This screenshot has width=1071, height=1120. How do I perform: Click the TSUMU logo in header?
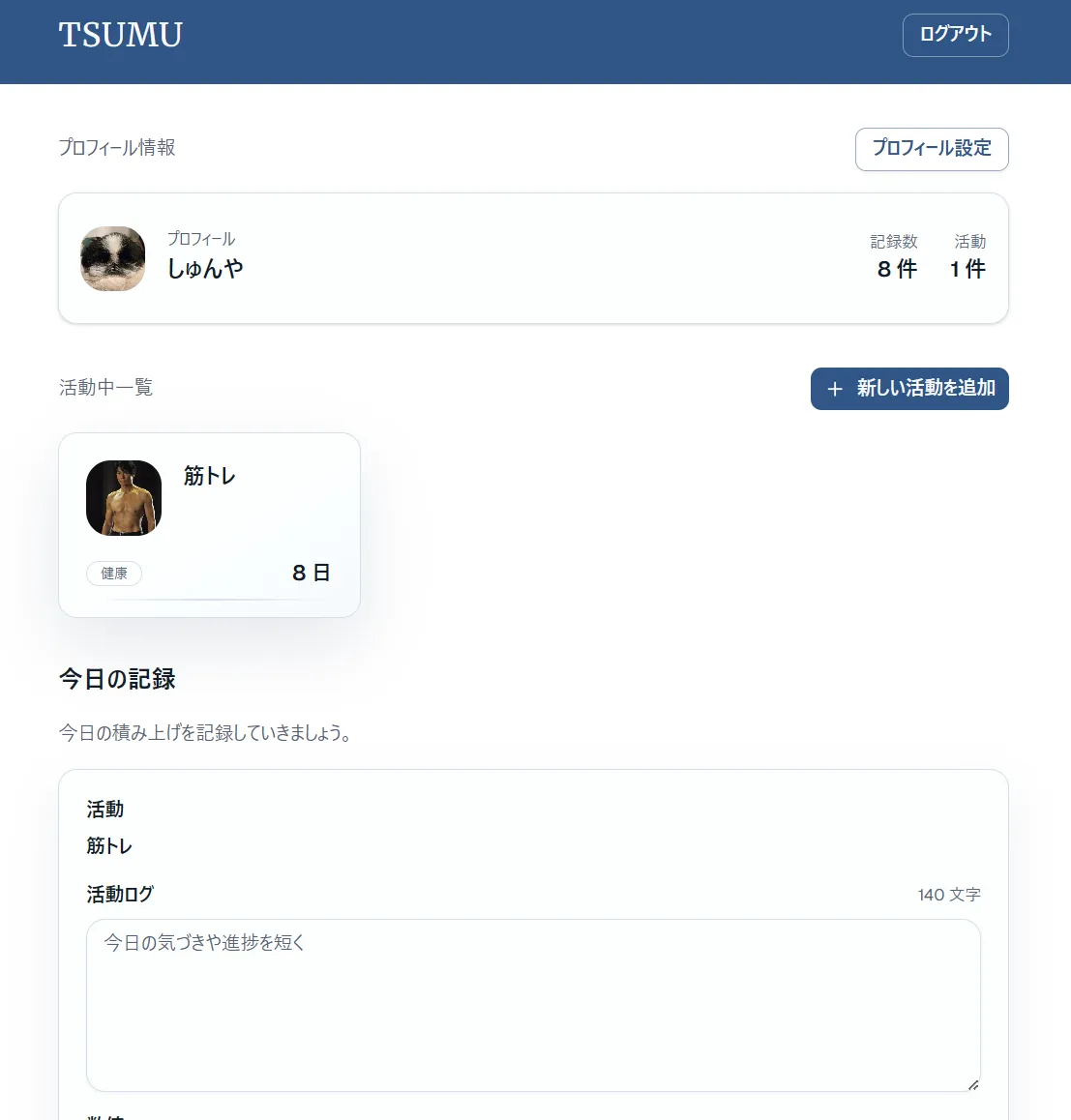click(x=120, y=35)
